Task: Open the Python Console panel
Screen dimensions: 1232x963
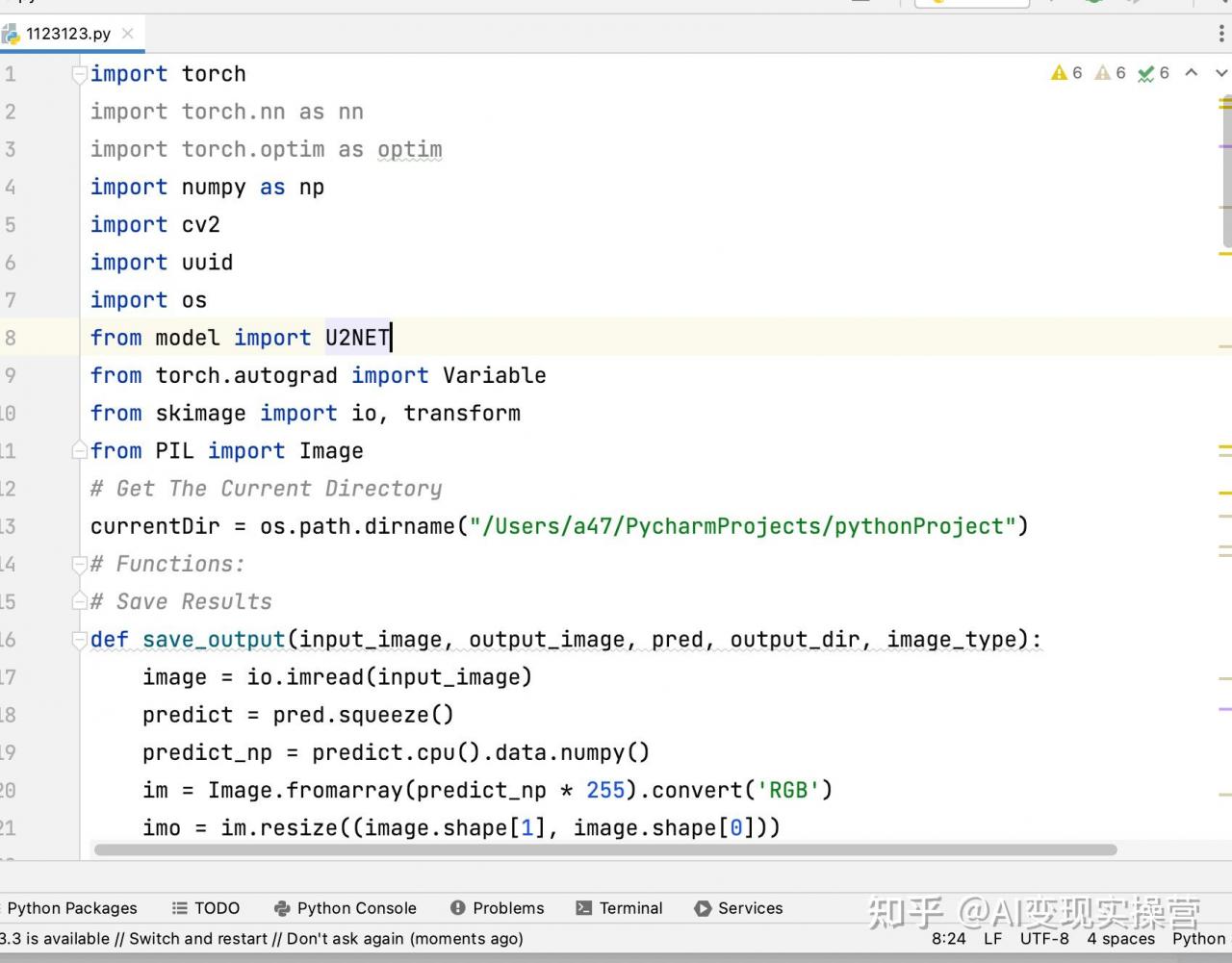Action: [x=346, y=908]
